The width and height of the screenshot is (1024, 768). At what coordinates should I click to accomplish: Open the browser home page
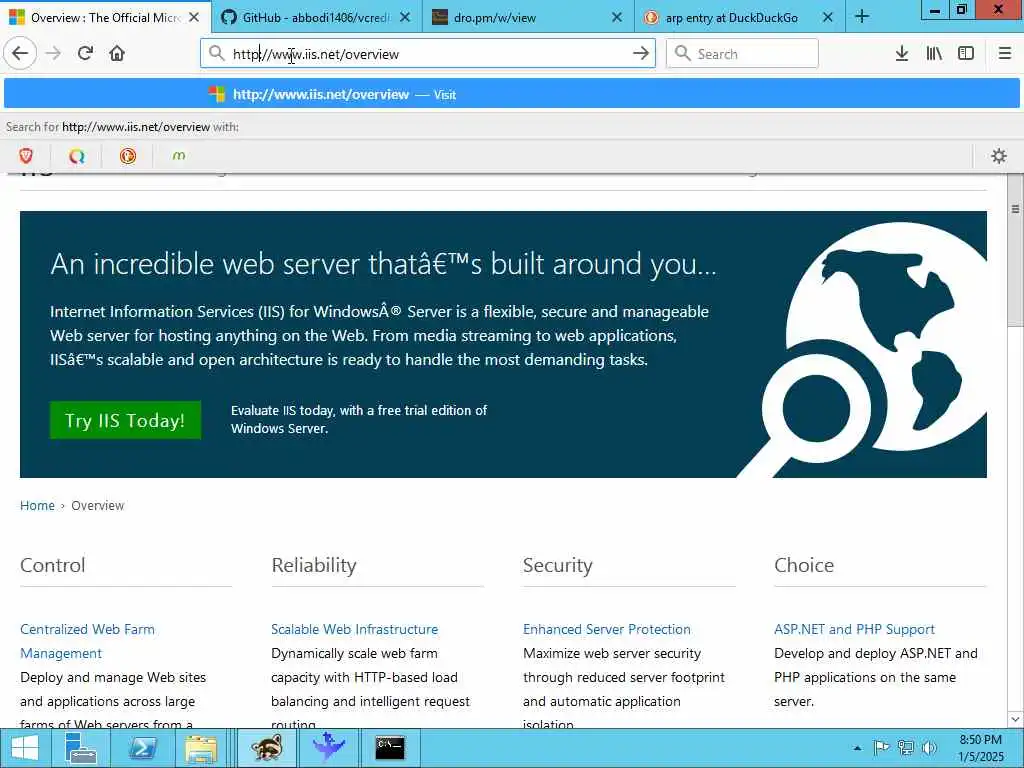coord(117,54)
